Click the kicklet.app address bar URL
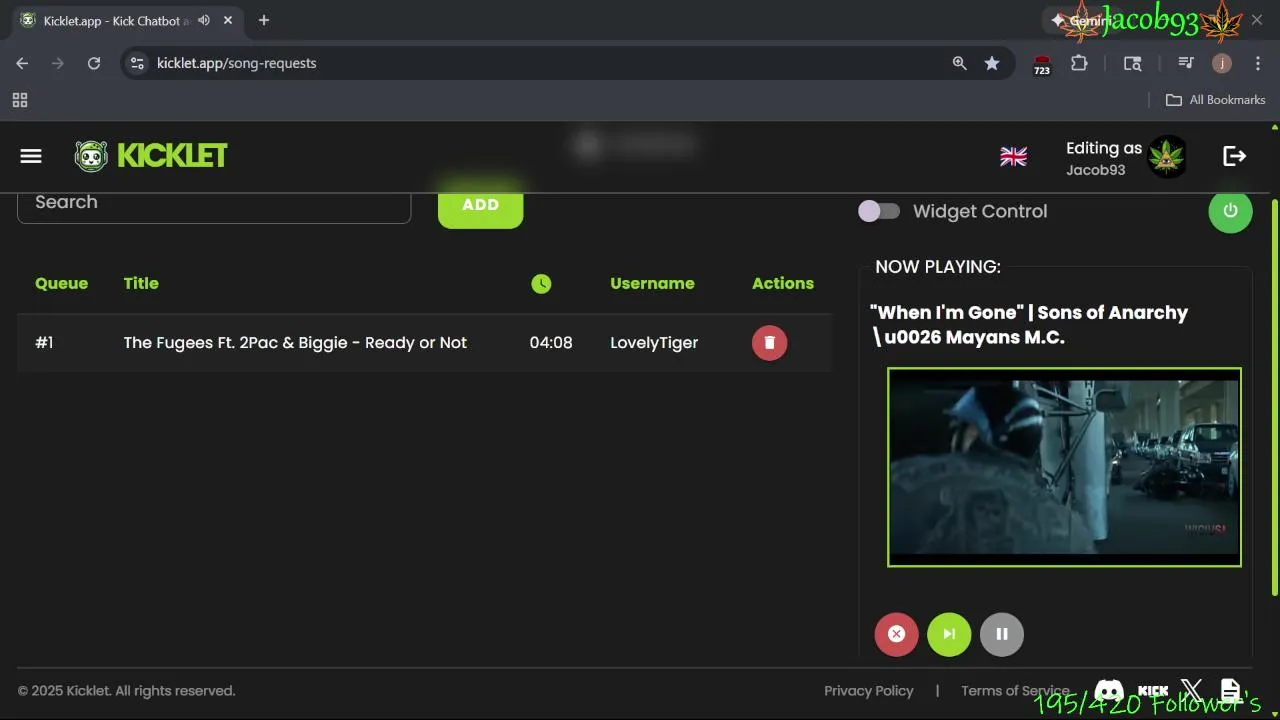 click(x=236, y=63)
